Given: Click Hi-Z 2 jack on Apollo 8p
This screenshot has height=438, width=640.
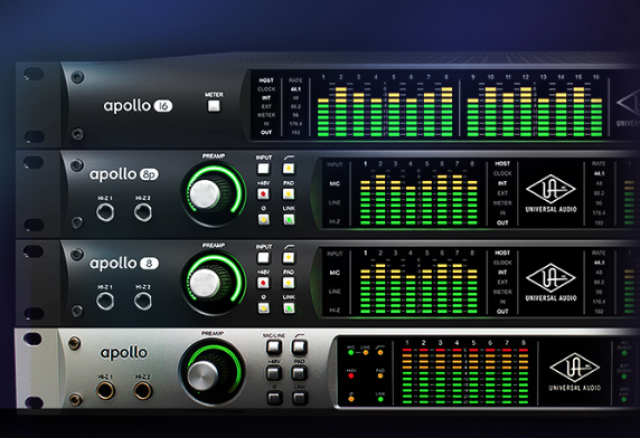Looking at the screenshot, I should tap(143, 212).
